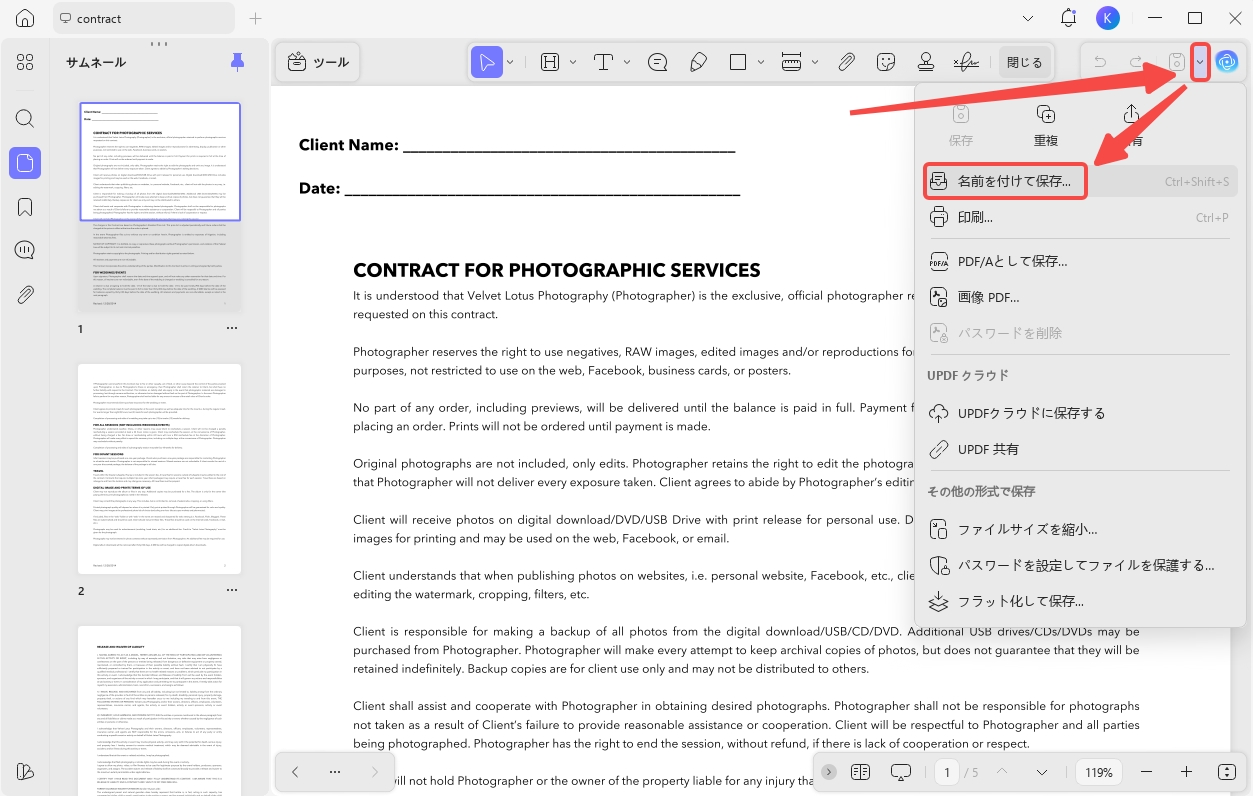Click the attachment paperclip toolbar icon
Viewport: 1253px width, 796px height.
click(846, 62)
